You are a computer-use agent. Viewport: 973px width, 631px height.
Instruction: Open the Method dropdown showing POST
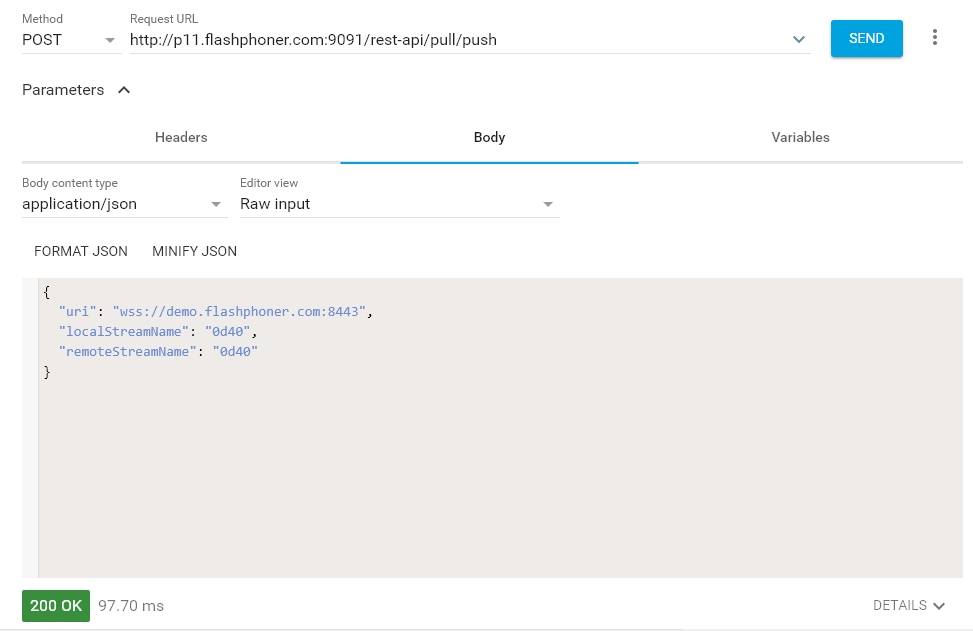(x=70, y=40)
